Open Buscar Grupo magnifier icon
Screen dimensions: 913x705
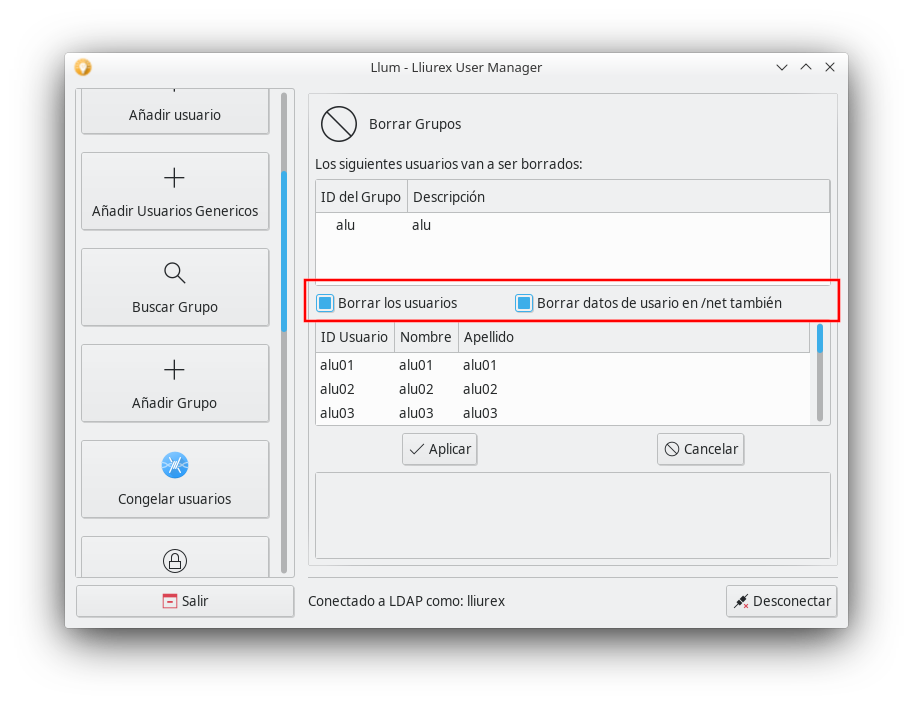[174, 273]
